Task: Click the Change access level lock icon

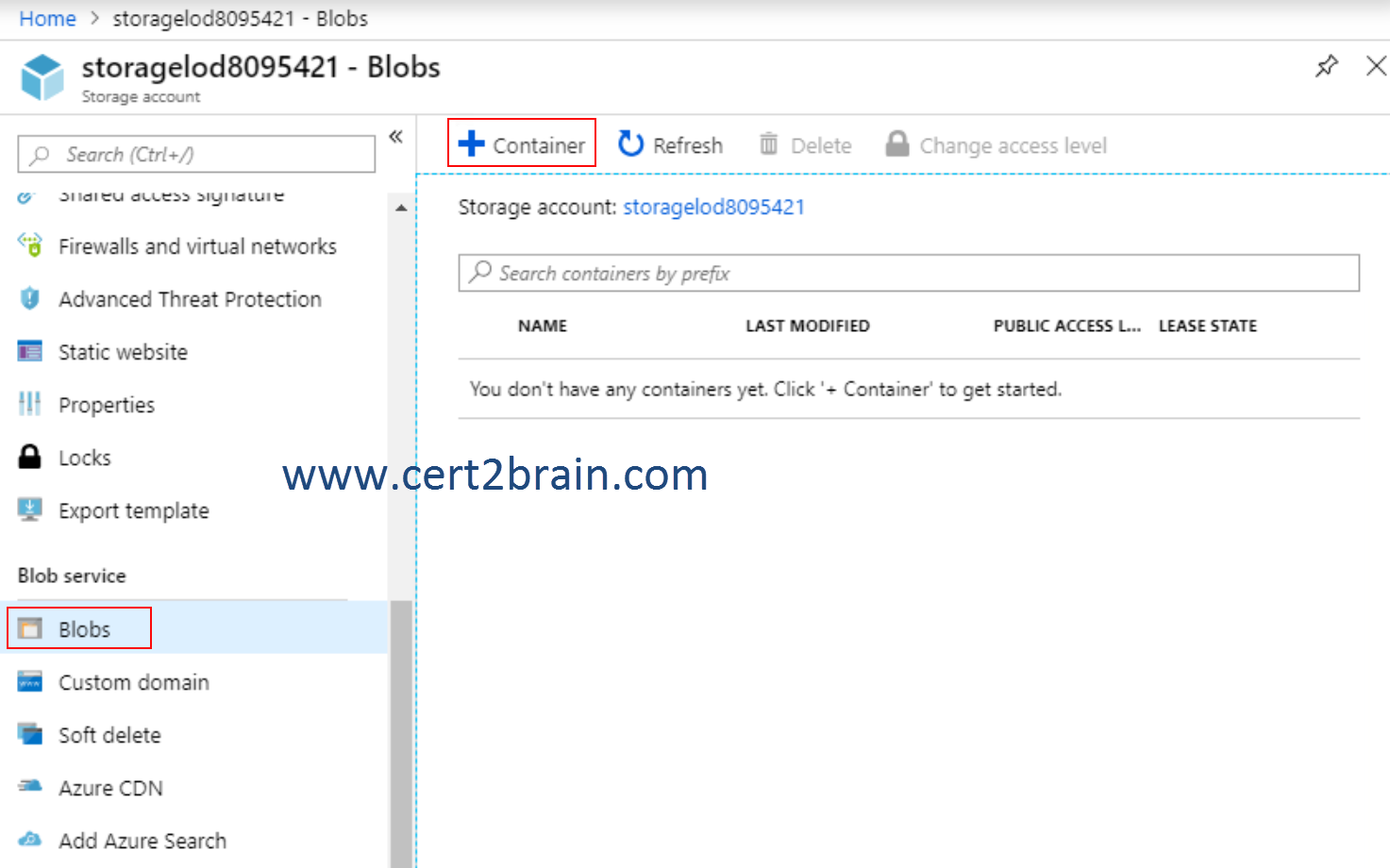Action: [897, 143]
